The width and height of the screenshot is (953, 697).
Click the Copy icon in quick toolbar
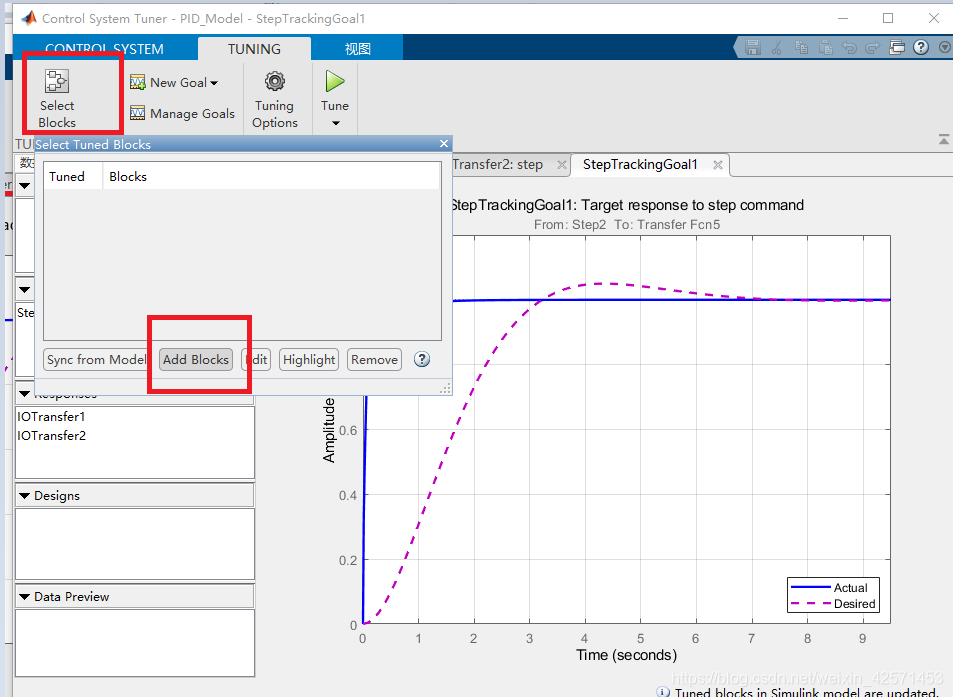tap(802, 47)
